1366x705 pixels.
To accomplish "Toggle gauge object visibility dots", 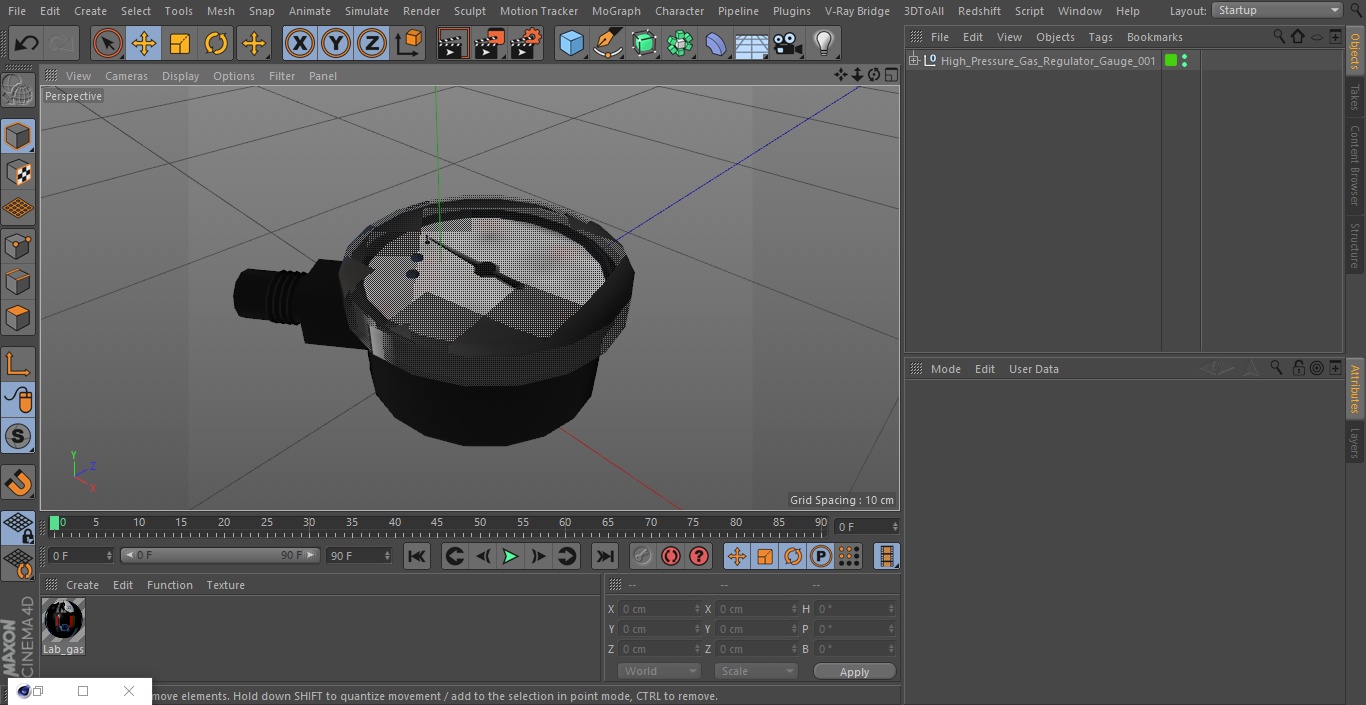I will (1185, 61).
